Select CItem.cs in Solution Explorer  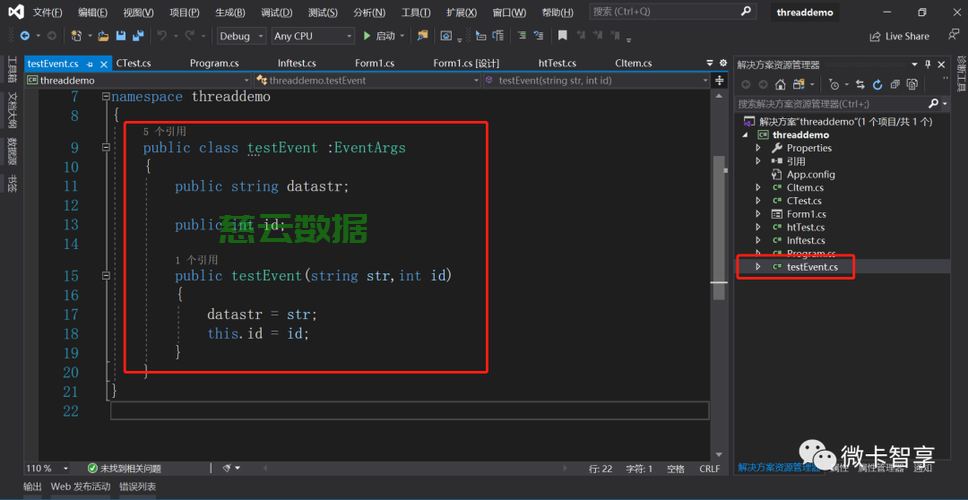(x=804, y=188)
